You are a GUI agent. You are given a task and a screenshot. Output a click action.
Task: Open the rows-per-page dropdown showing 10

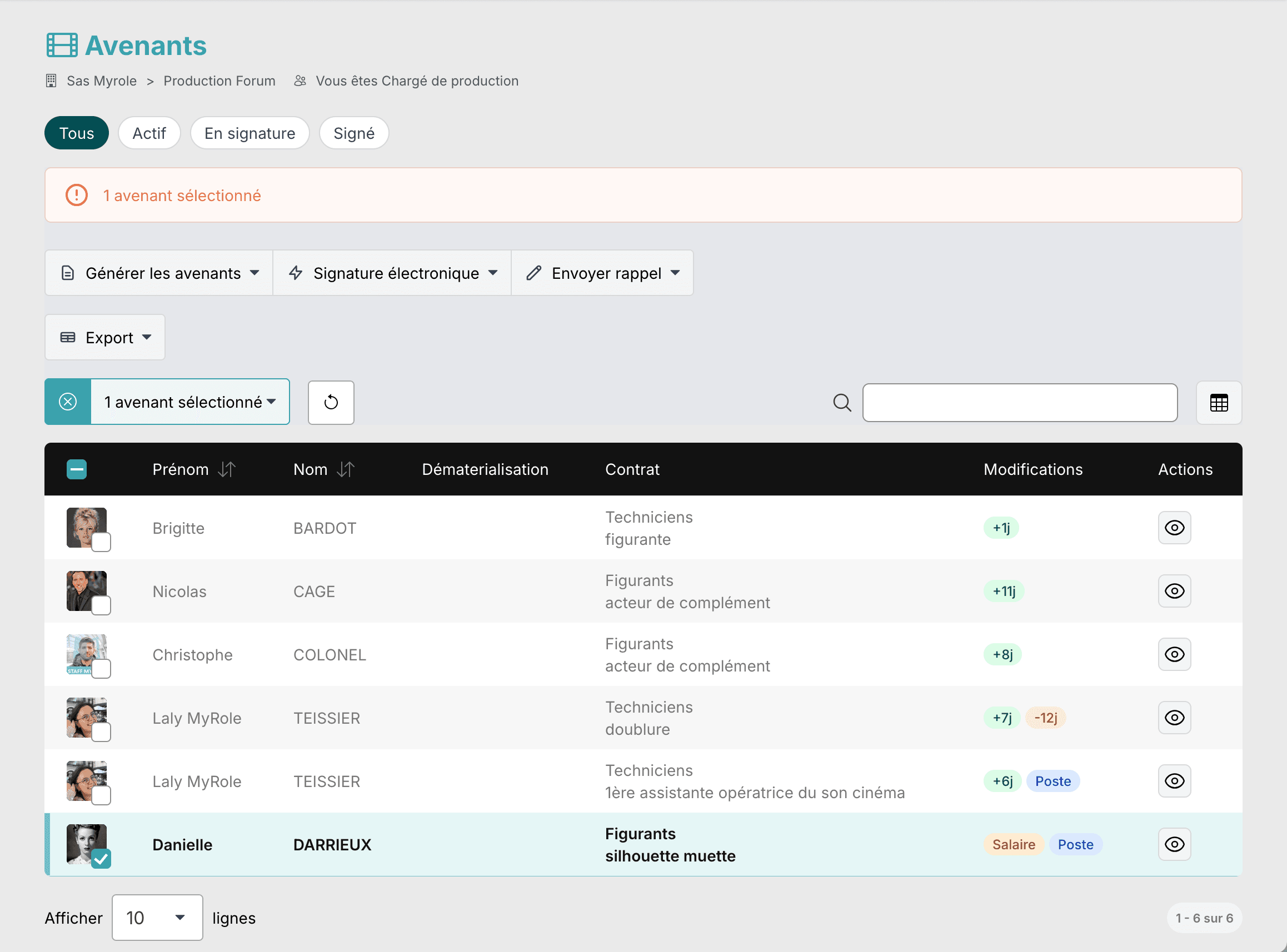coord(157,918)
